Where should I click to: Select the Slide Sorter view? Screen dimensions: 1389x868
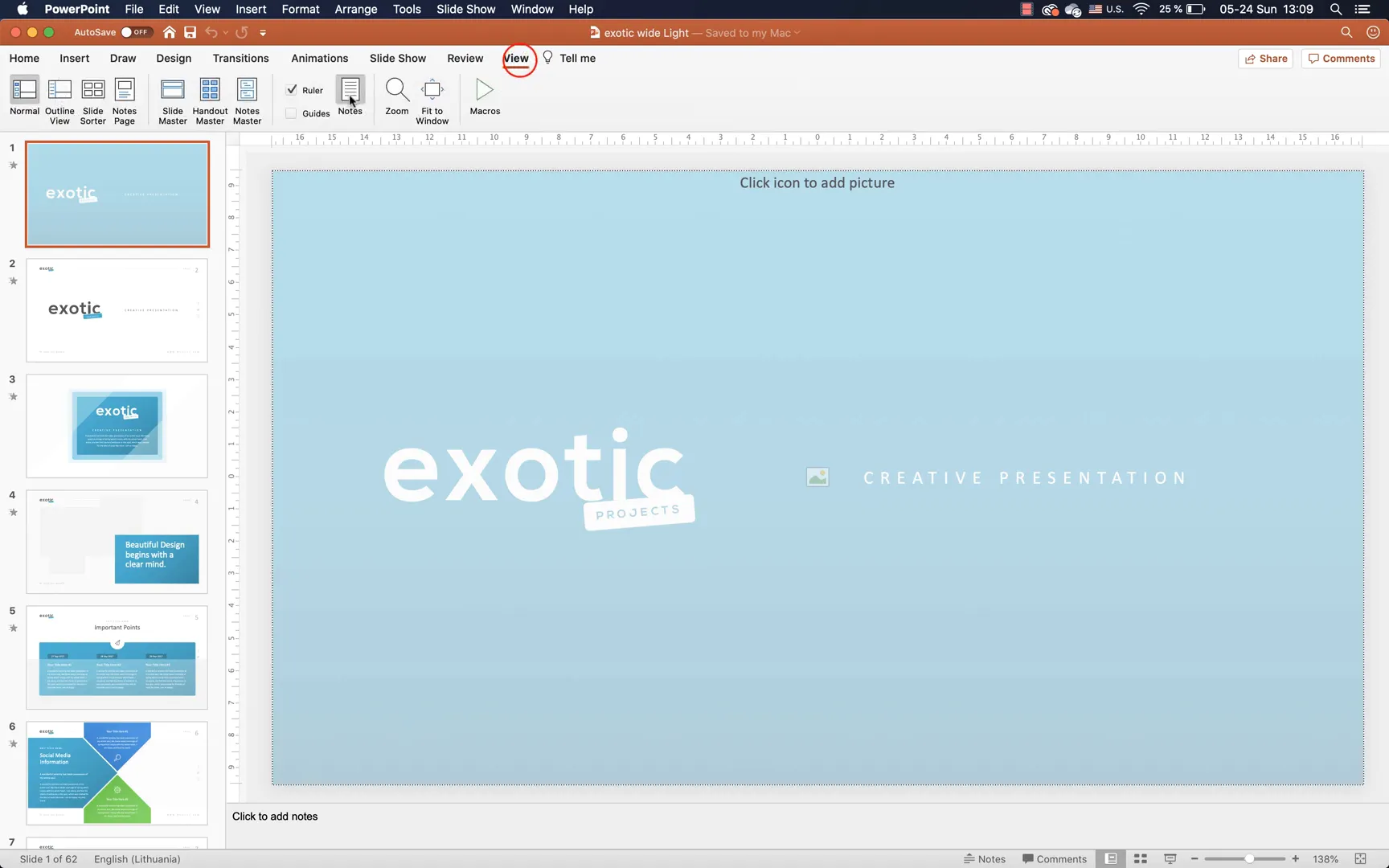[x=92, y=96]
